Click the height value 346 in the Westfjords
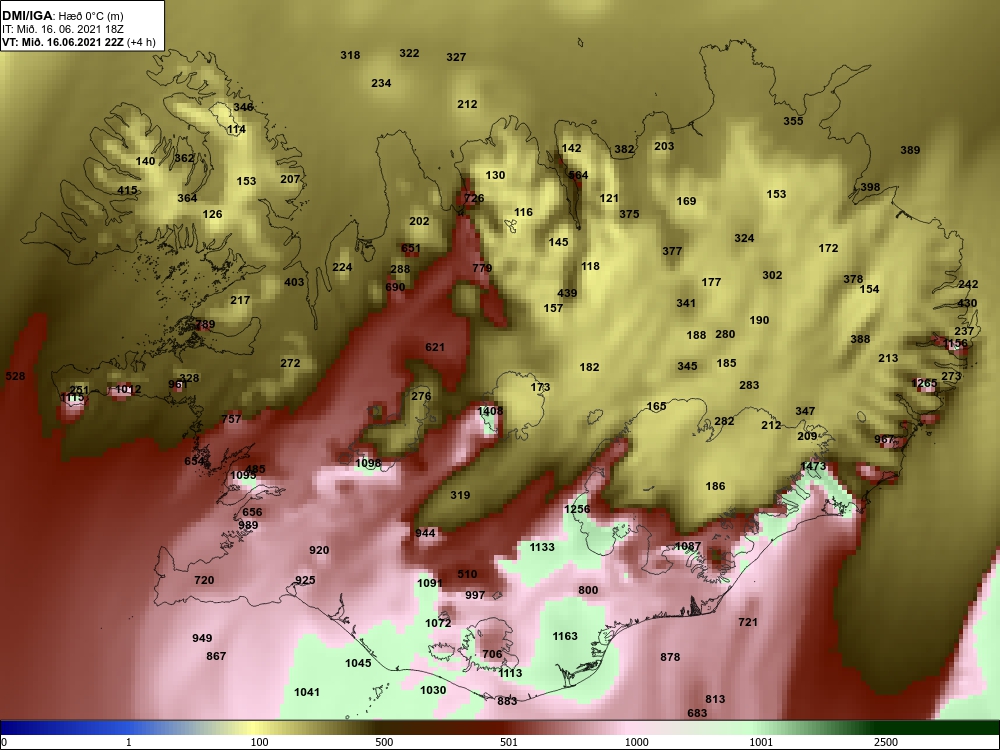The height and width of the screenshot is (750, 1000). coord(243,107)
